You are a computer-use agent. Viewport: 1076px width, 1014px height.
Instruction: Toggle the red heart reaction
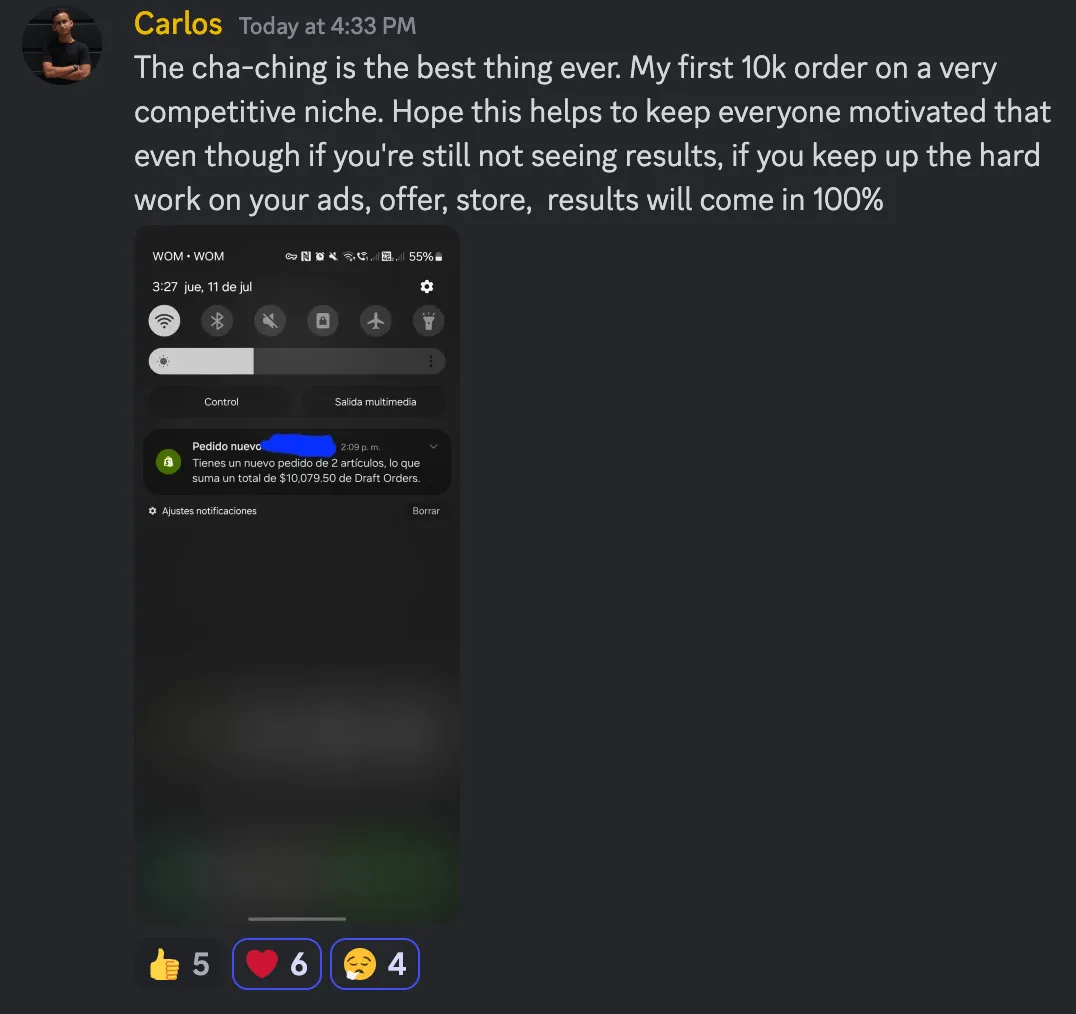pyautogui.click(x=277, y=964)
